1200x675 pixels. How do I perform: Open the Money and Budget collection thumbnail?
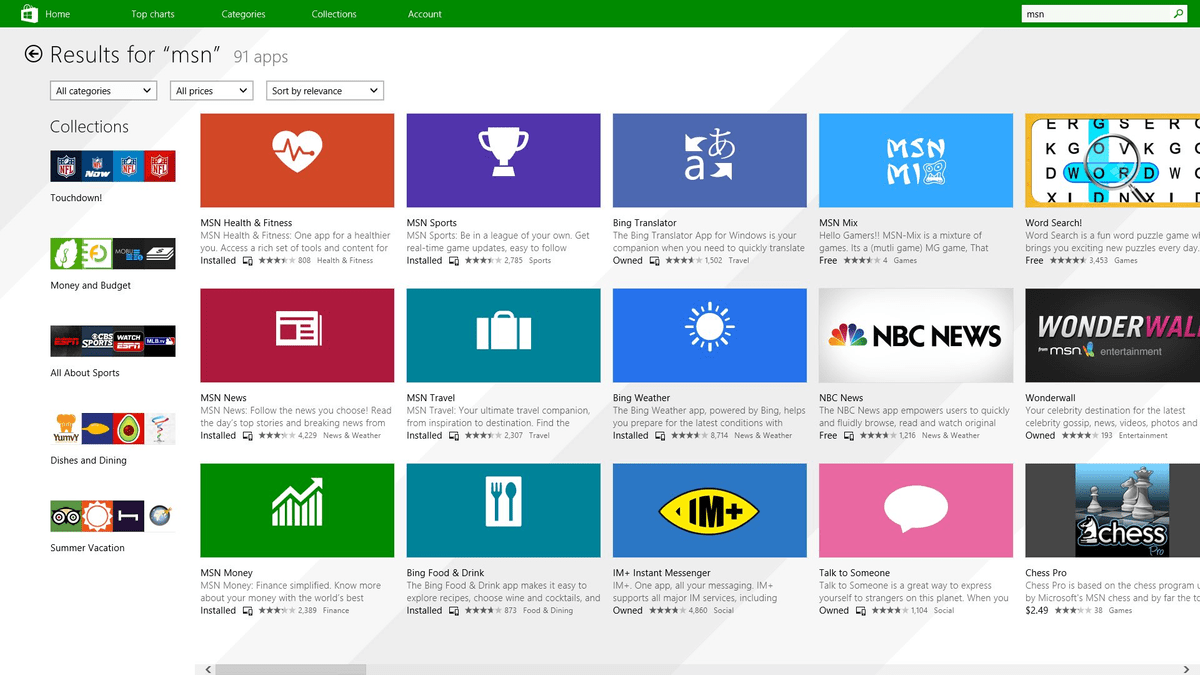113,254
